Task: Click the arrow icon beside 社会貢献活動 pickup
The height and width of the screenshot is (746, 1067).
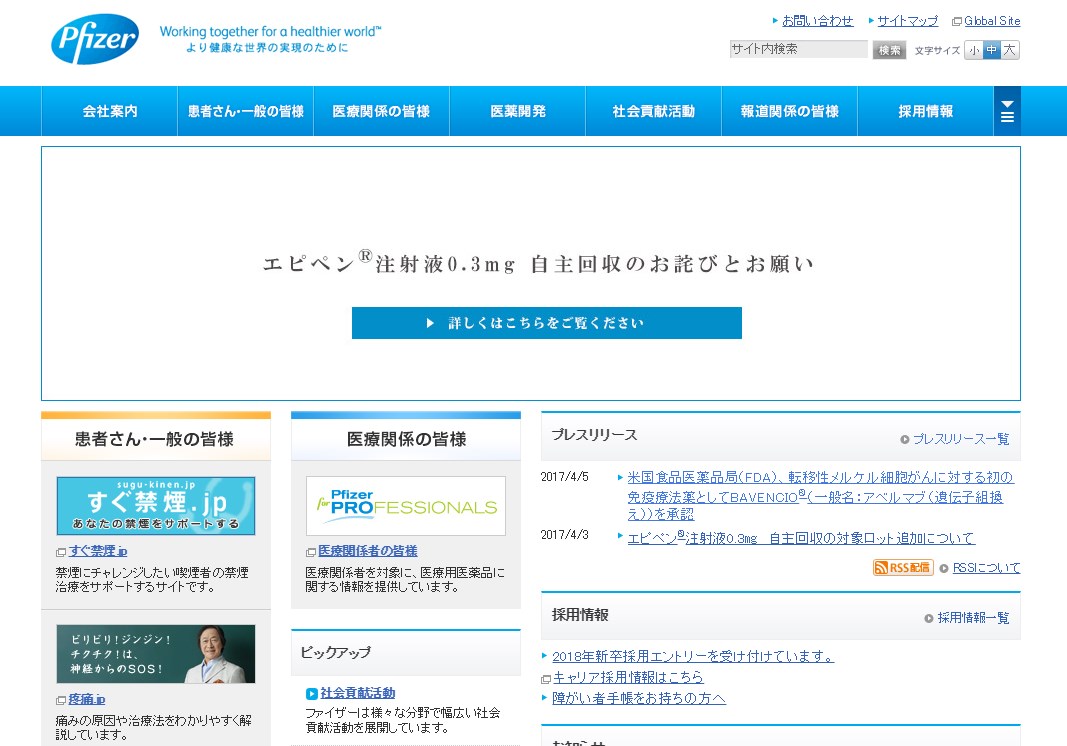Action: (x=312, y=694)
